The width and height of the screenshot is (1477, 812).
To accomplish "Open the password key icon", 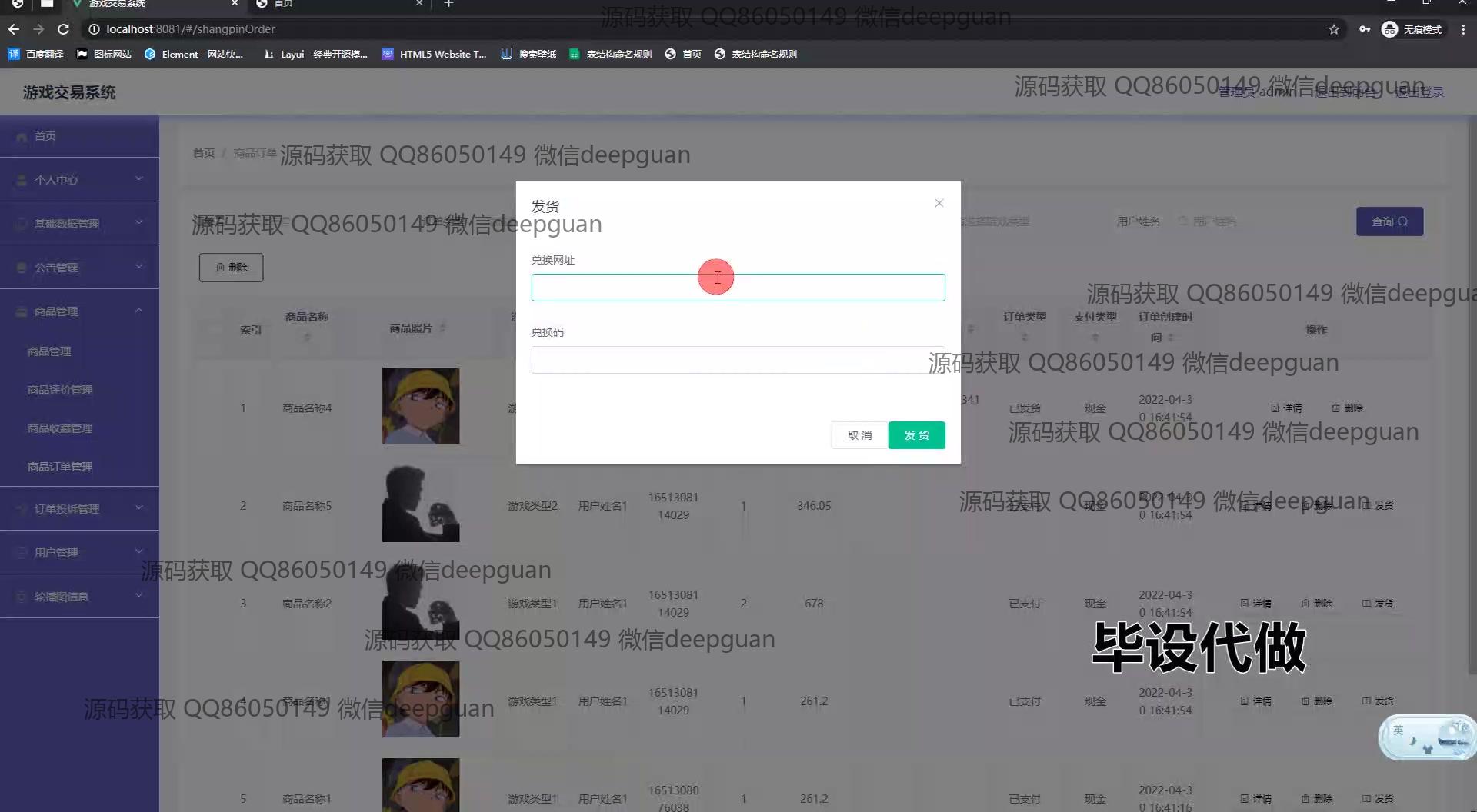I will tap(1365, 29).
